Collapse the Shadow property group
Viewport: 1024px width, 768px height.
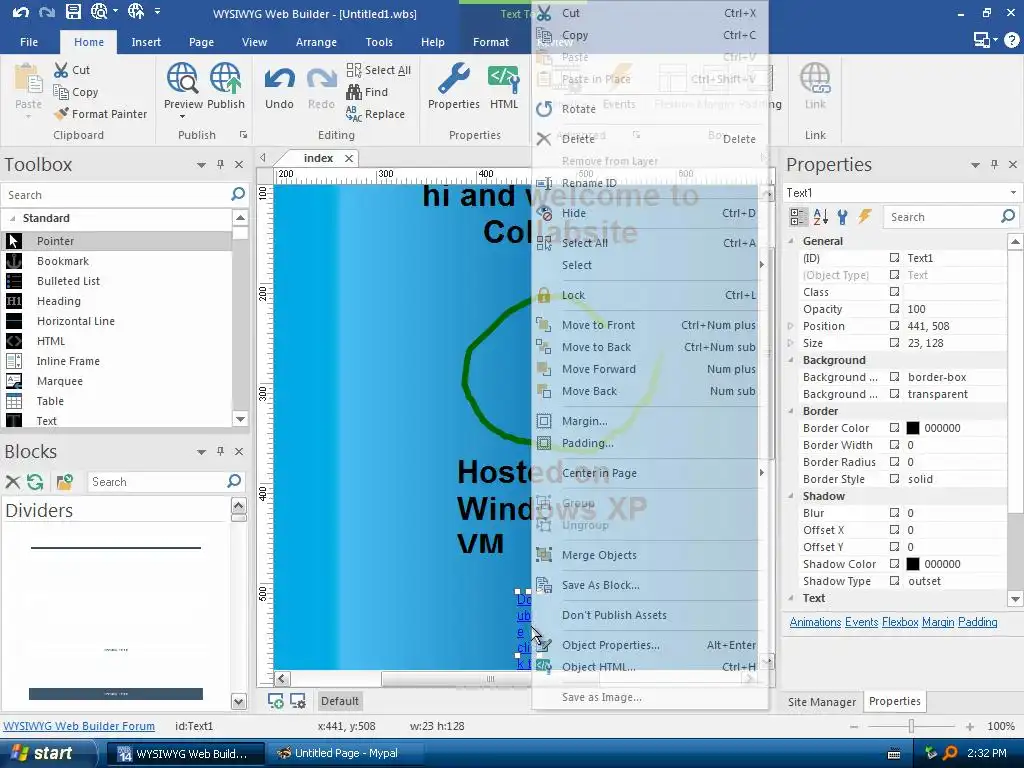(791, 496)
